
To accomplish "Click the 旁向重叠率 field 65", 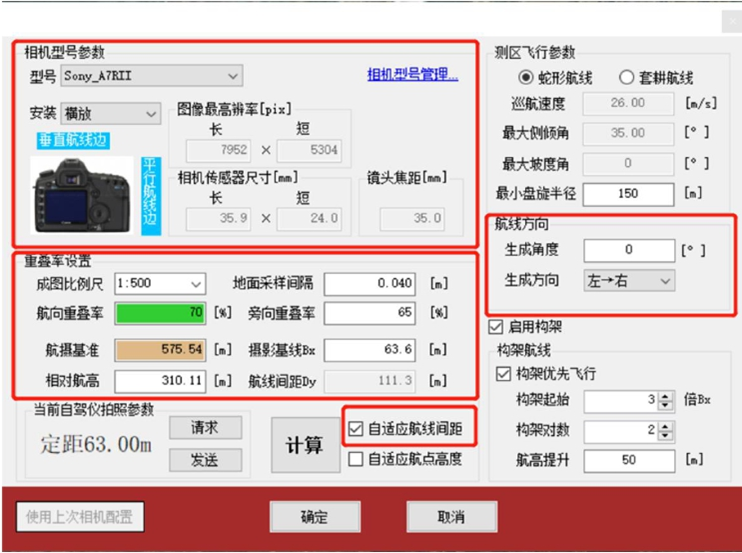I will pyautogui.click(x=370, y=313).
